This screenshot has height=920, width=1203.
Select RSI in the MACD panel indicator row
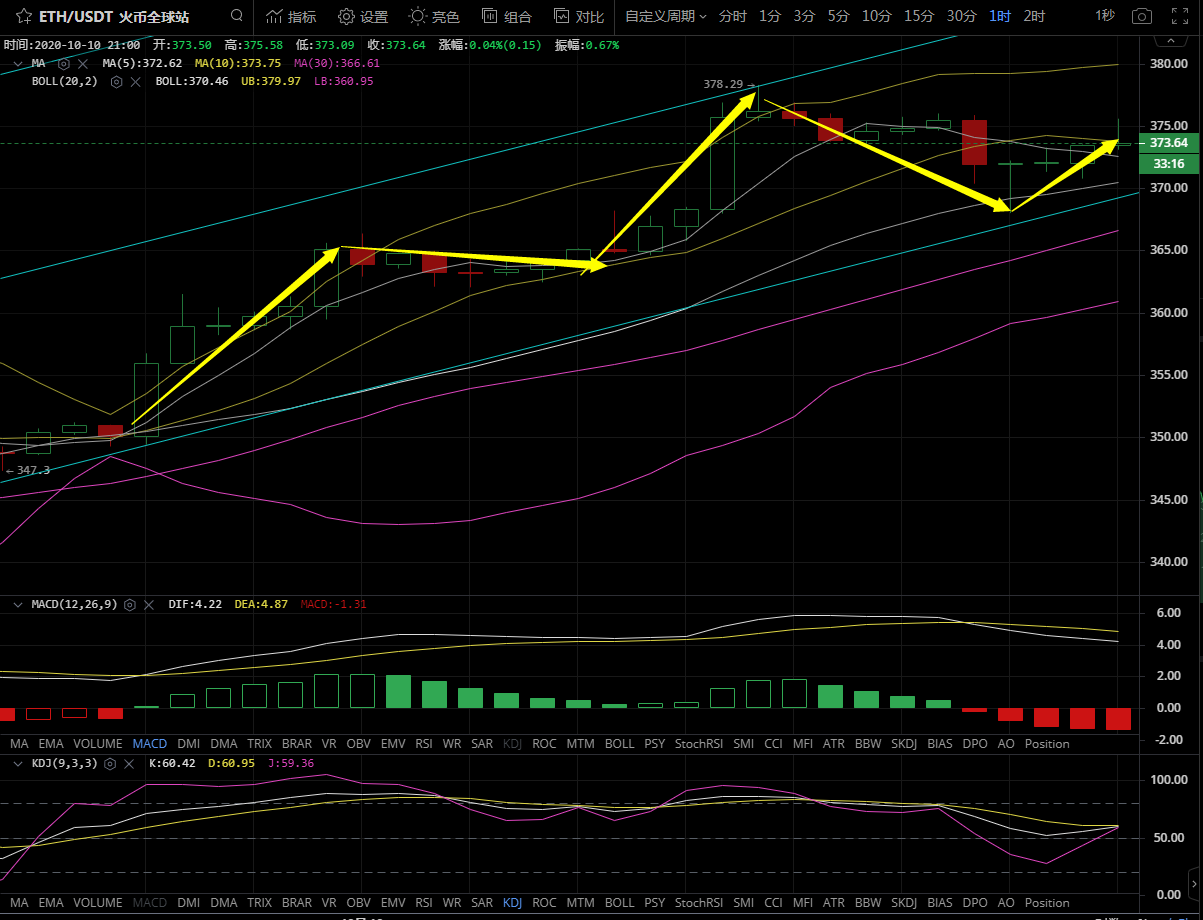coord(423,744)
